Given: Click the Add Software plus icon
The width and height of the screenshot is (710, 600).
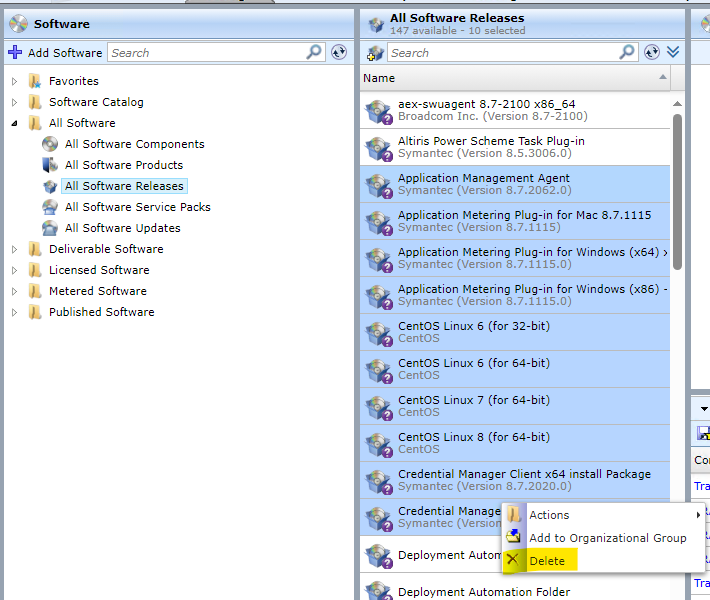Looking at the screenshot, I should coord(15,52).
